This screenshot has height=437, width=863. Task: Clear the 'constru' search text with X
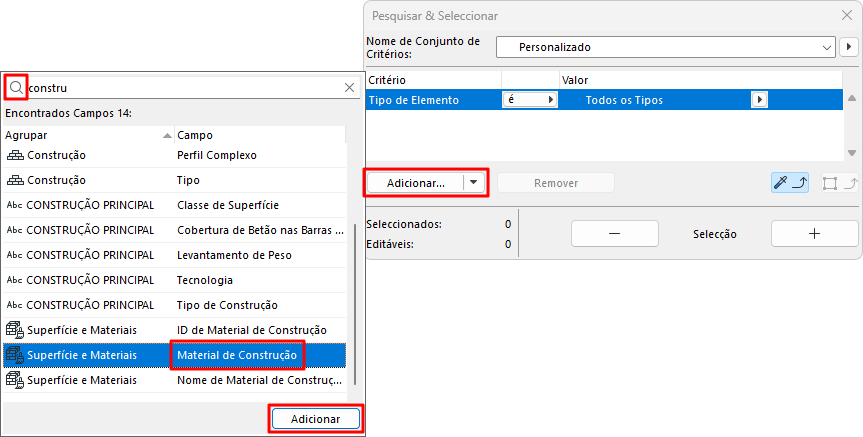[x=349, y=88]
